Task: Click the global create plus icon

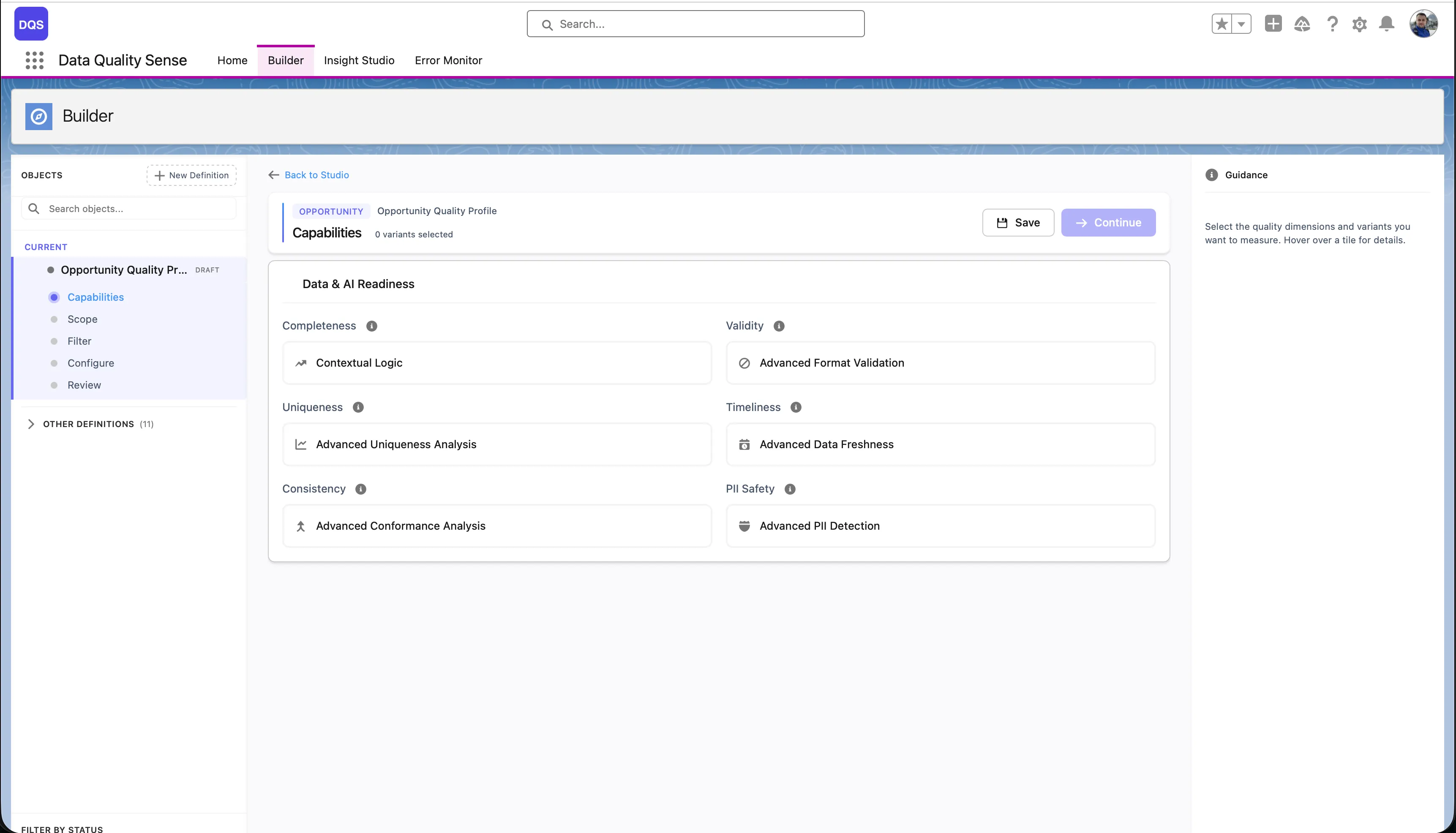Action: 1273,24
